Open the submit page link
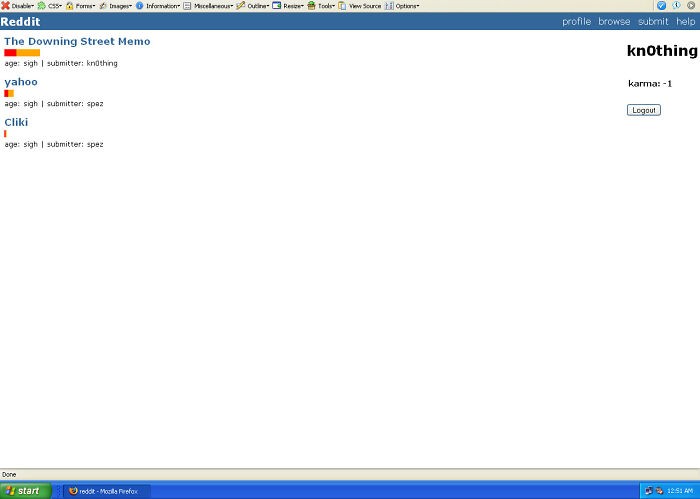This screenshot has height=499, width=700. pyautogui.click(x=653, y=22)
